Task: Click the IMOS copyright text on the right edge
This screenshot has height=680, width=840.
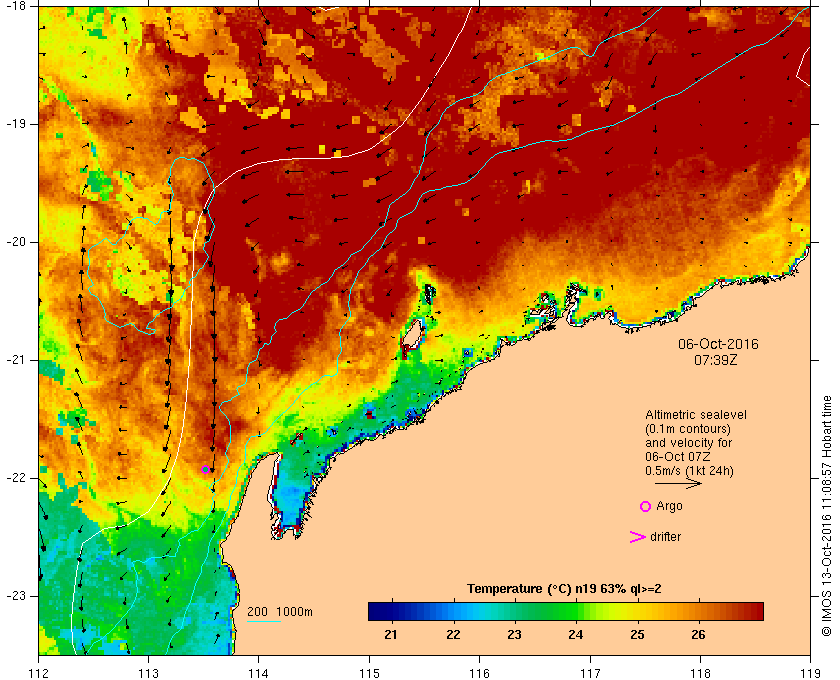Action: pos(826,516)
